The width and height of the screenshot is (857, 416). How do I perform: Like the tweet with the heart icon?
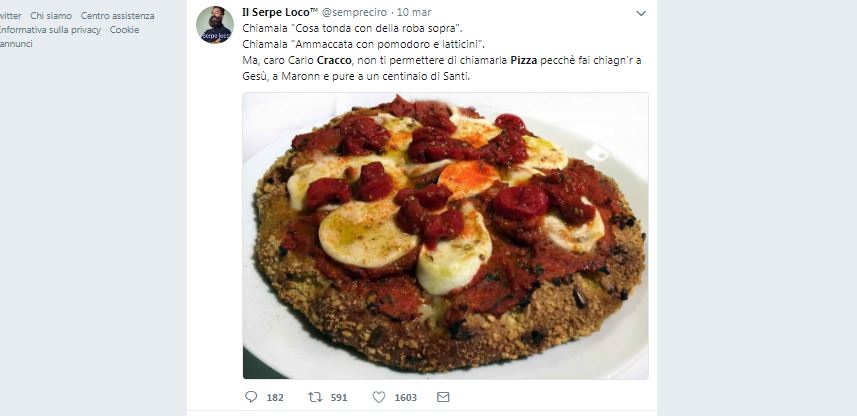379,397
